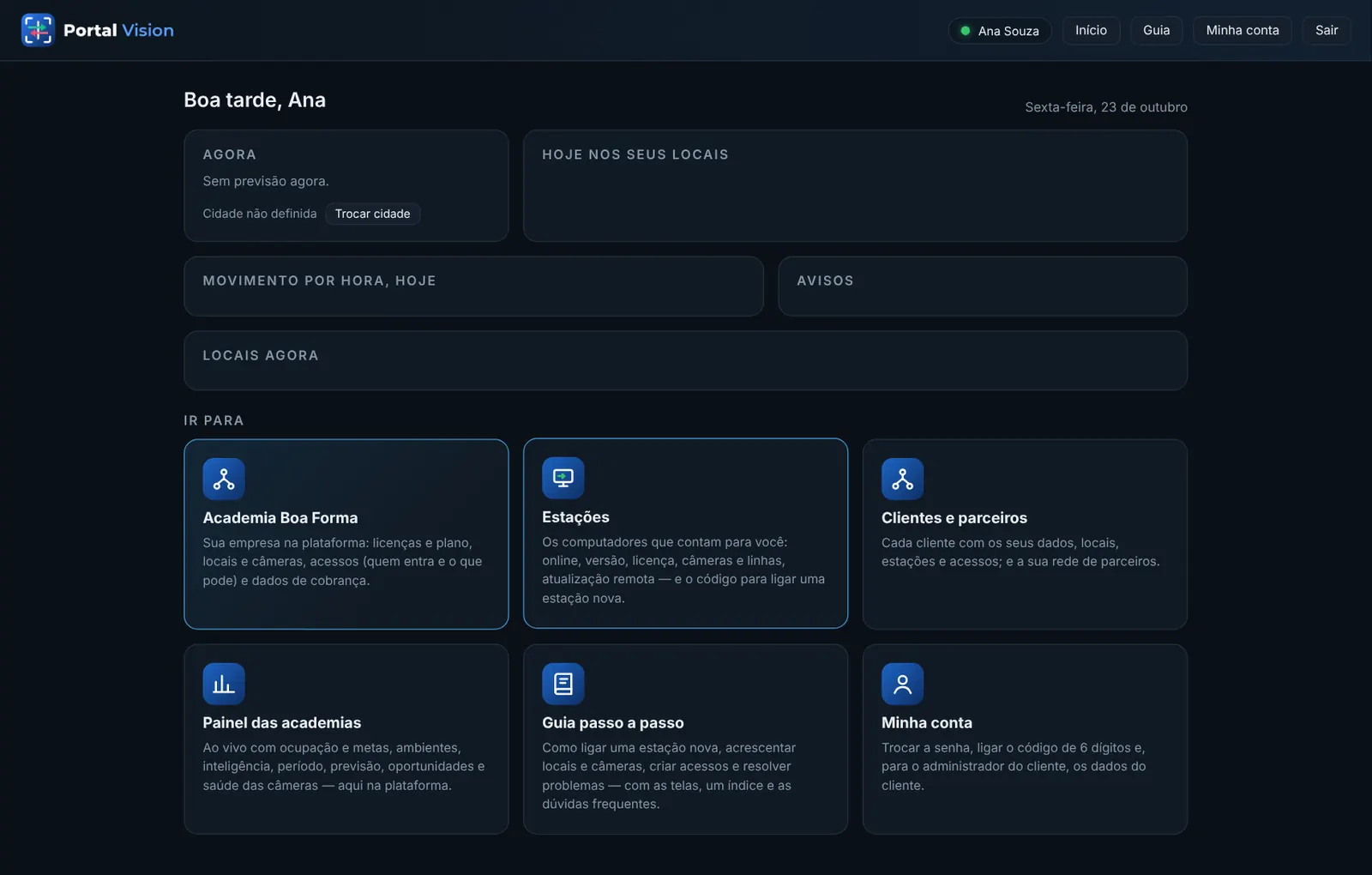Click the Clientes e parceiros network icon
1372x875 pixels.
click(903, 479)
